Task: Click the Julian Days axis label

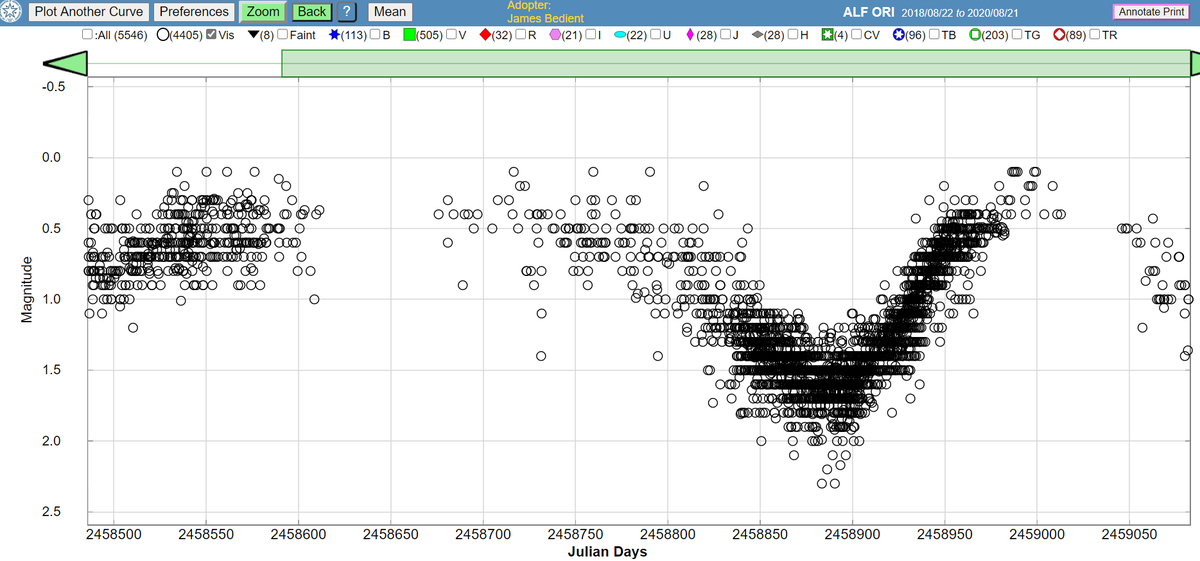Action: (x=608, y=552)
